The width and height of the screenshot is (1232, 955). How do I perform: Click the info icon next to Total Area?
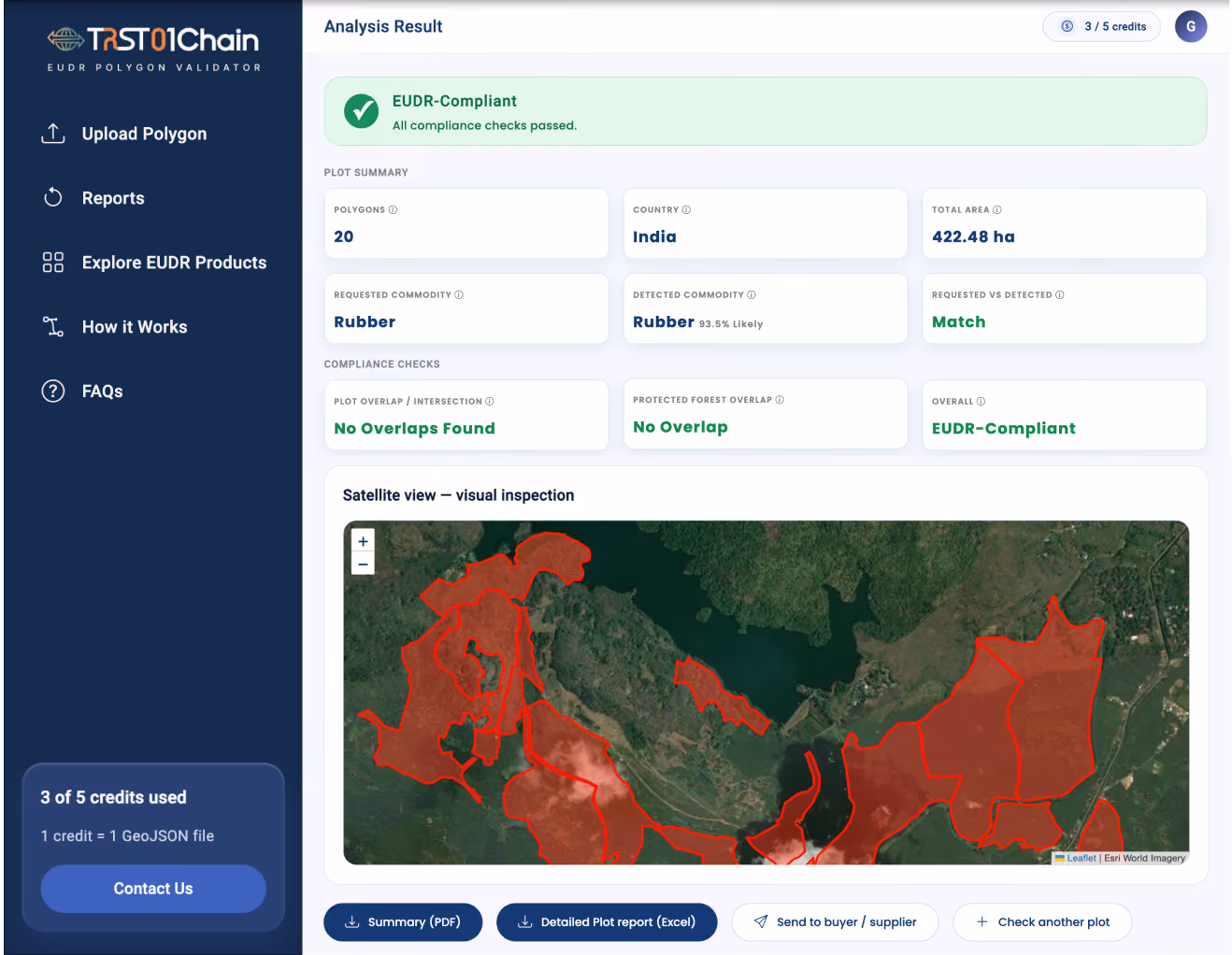click(x=996, y=209)
